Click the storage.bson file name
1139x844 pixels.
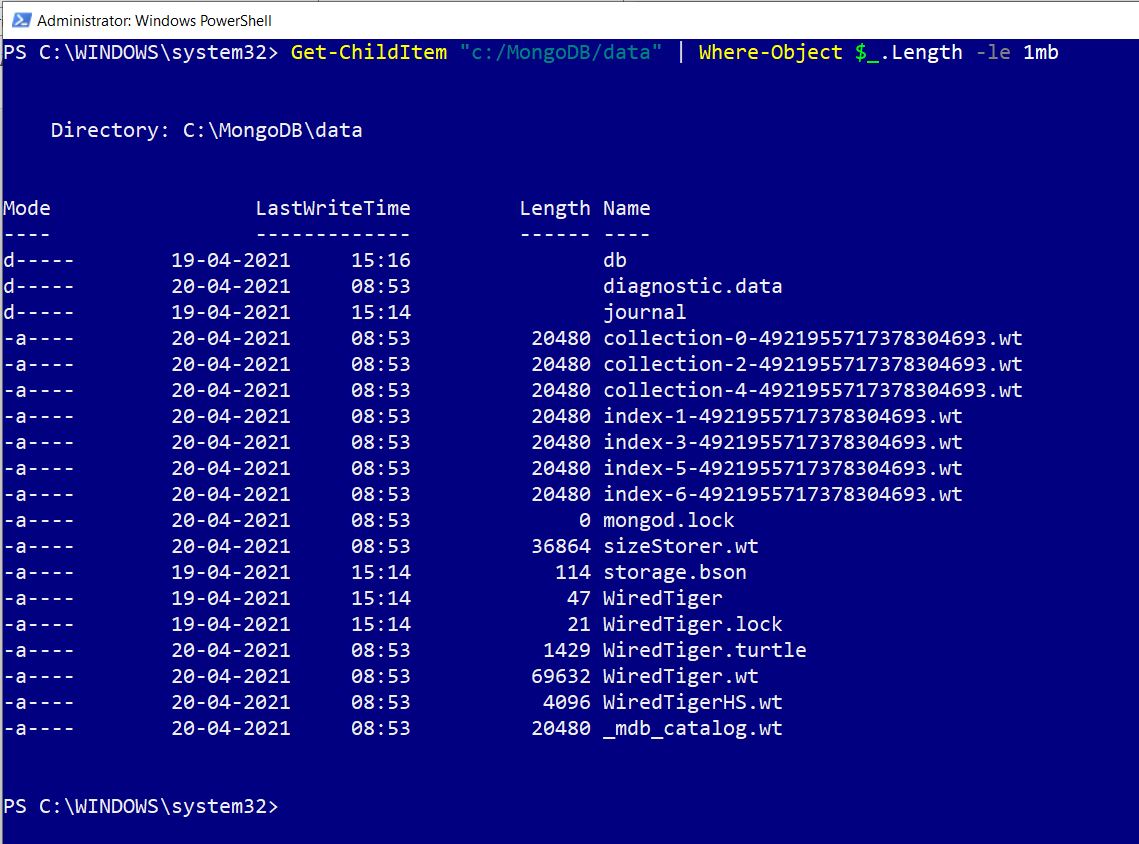tap(674, 572)
